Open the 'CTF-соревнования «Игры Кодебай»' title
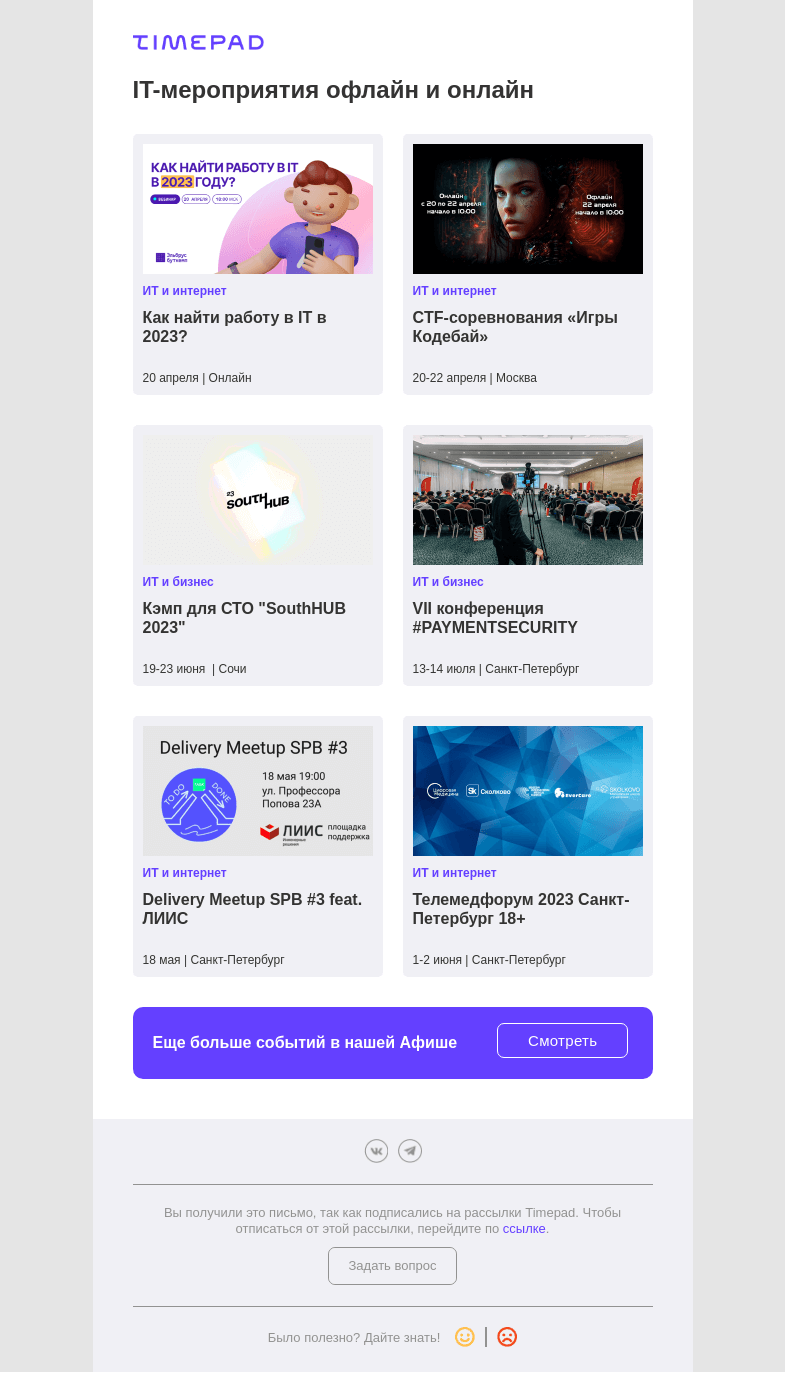Viewport: 785px width, 1373px height. 515,327
